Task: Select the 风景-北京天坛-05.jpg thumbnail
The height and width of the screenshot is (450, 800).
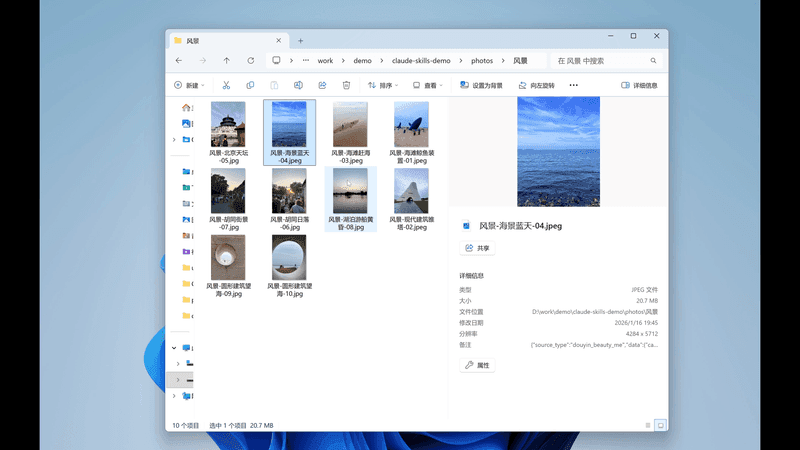Action: (228, 132)
